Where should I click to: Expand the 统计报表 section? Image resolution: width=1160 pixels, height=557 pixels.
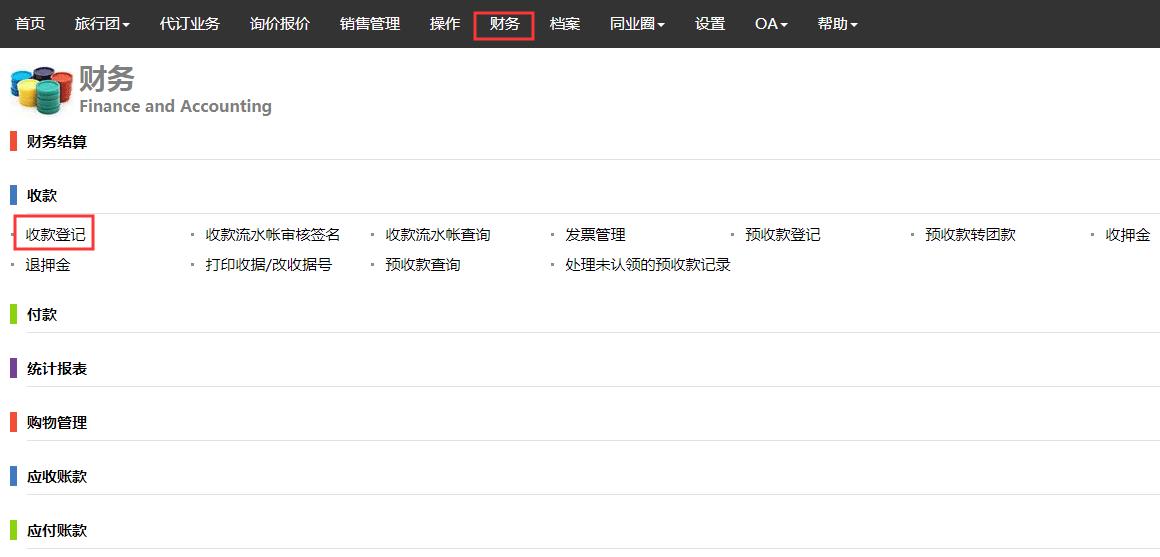pyautogui.click(x=57, y=369)
